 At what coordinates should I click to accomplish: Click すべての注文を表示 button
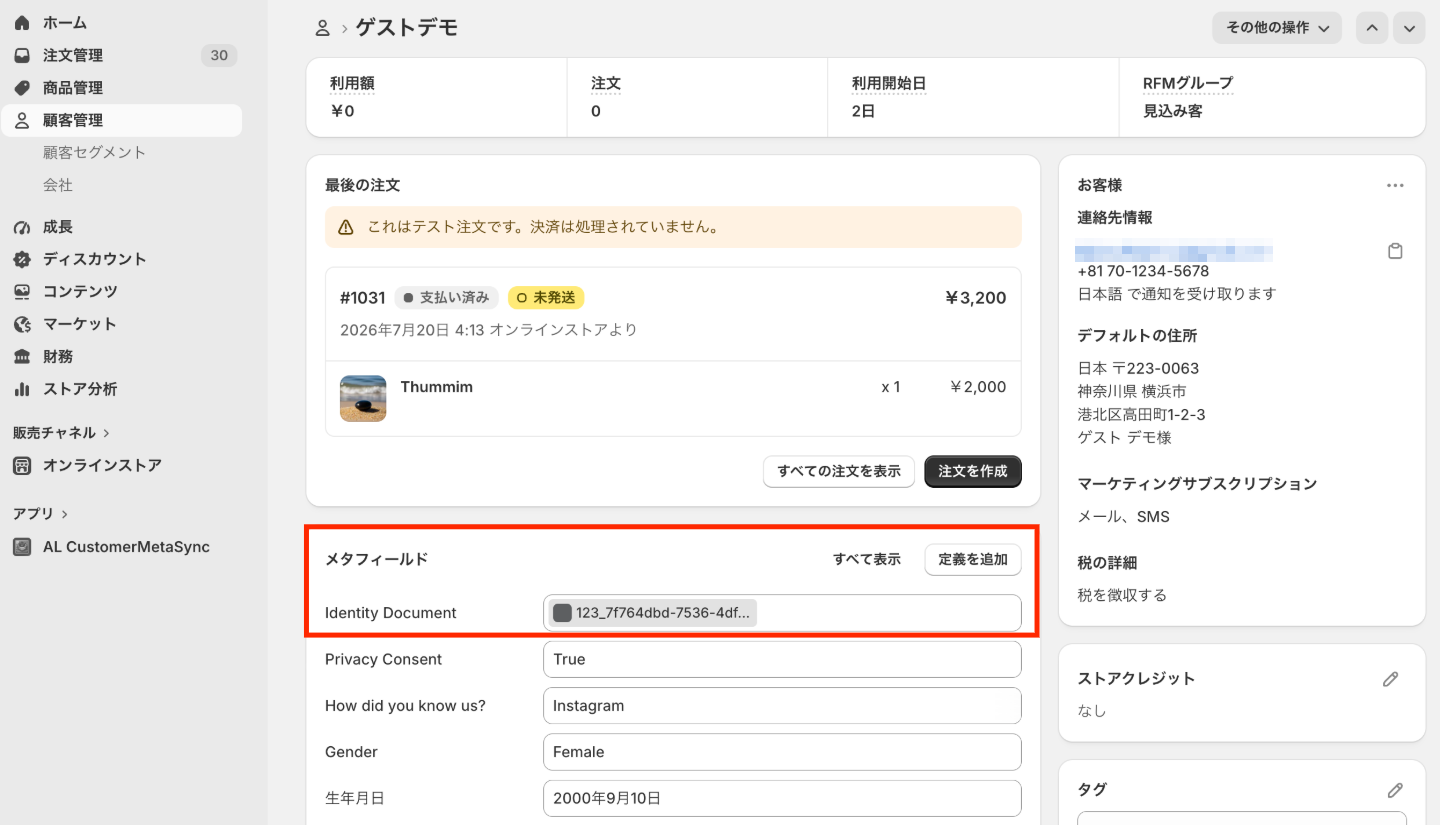point(839,471)
